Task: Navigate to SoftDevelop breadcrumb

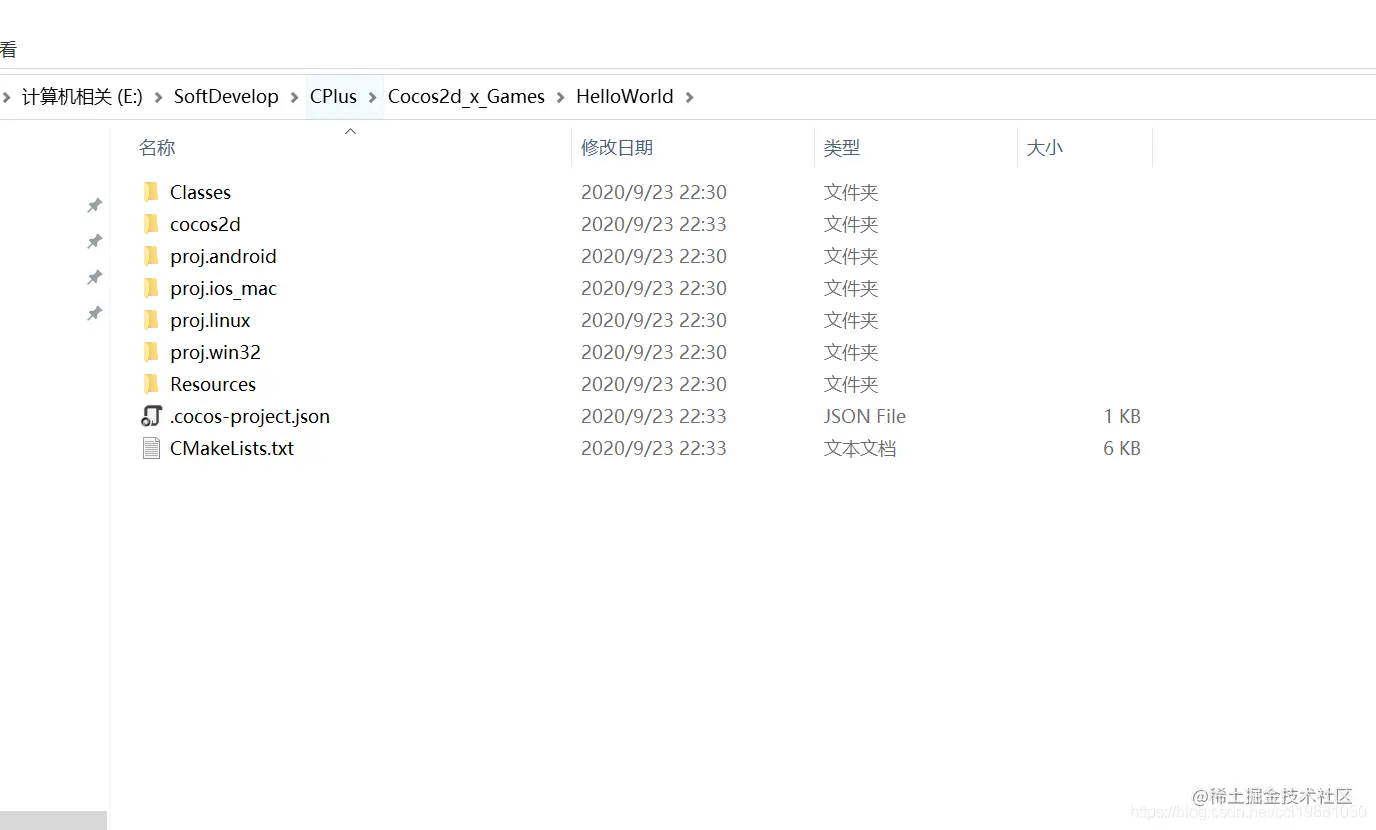Action: tap(226, 97)
